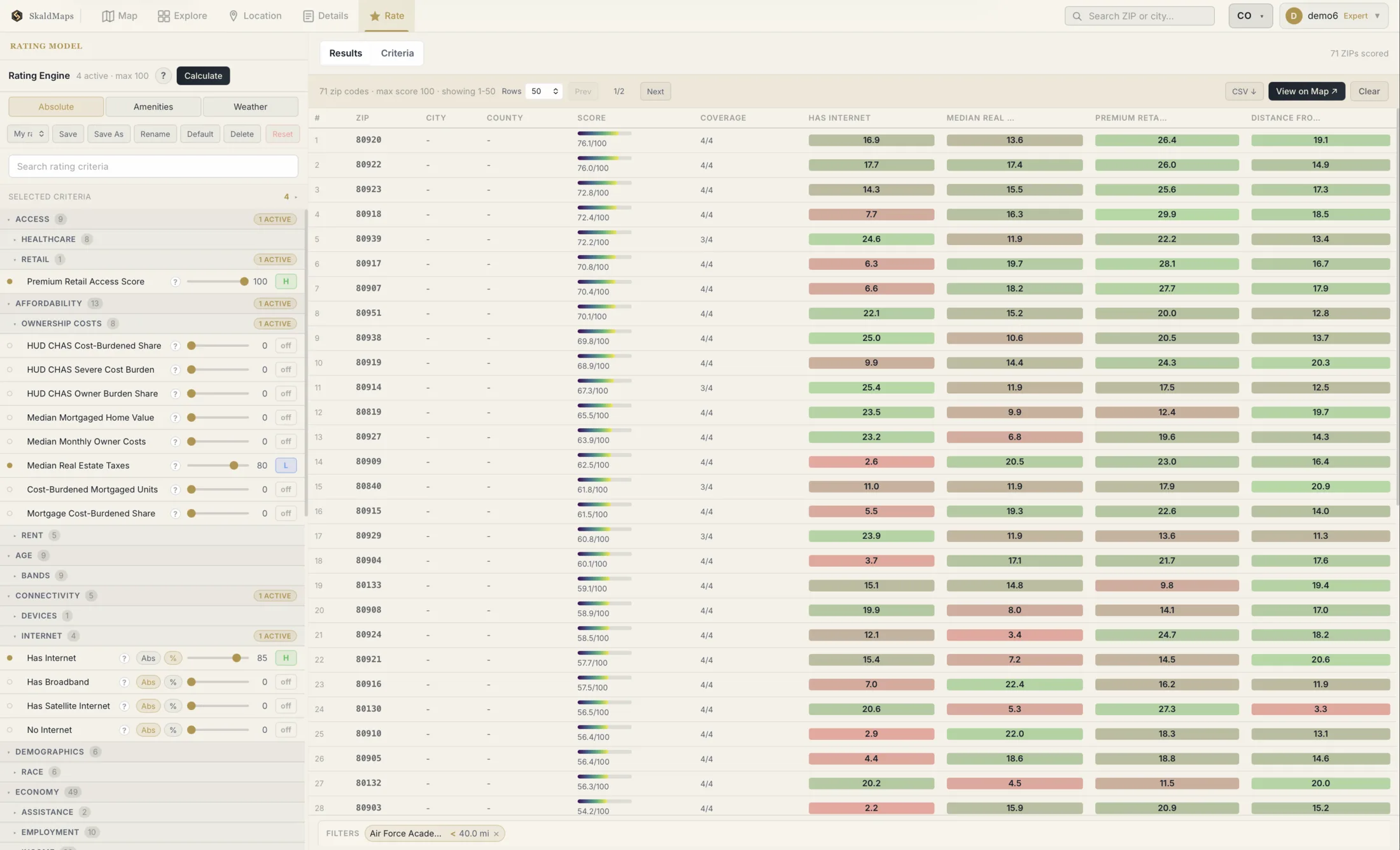Image resolution: width=1400 pixels, height=850 pixels.
Task: Switch to the Criteria tab
Action: coord(397,53)
